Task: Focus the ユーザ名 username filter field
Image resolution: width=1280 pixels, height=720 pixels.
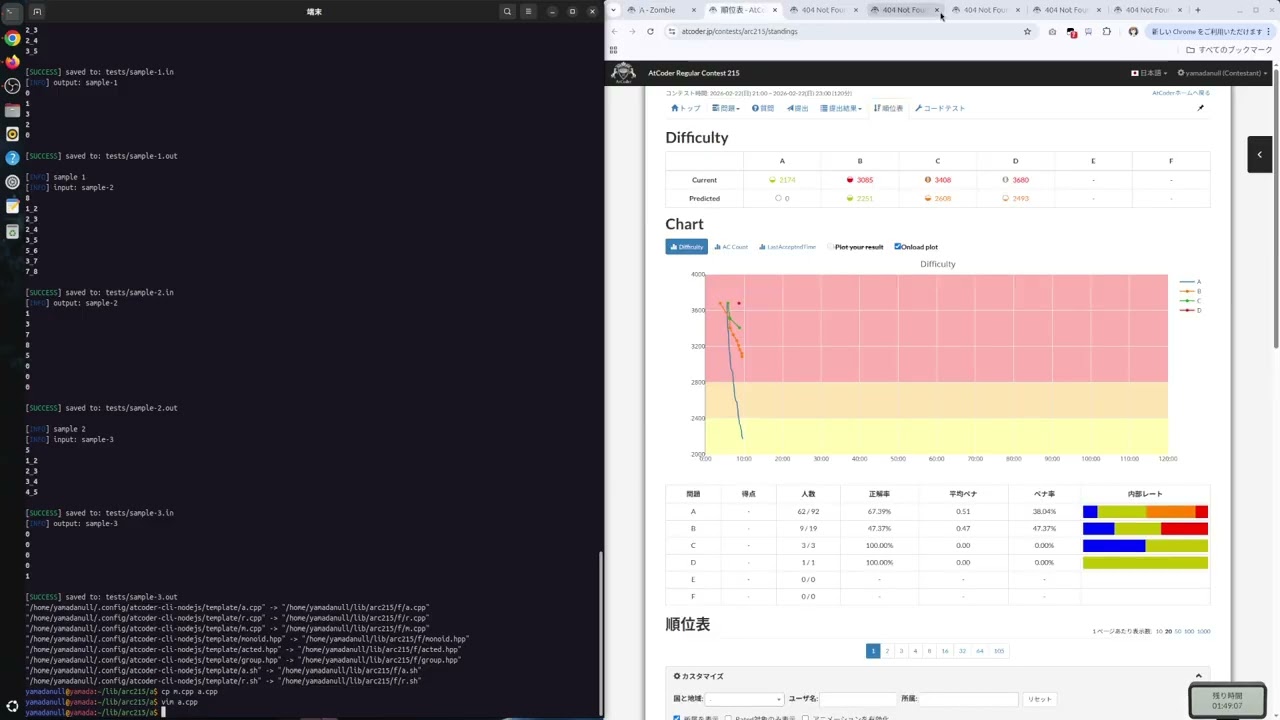Action: coord(857,699)
